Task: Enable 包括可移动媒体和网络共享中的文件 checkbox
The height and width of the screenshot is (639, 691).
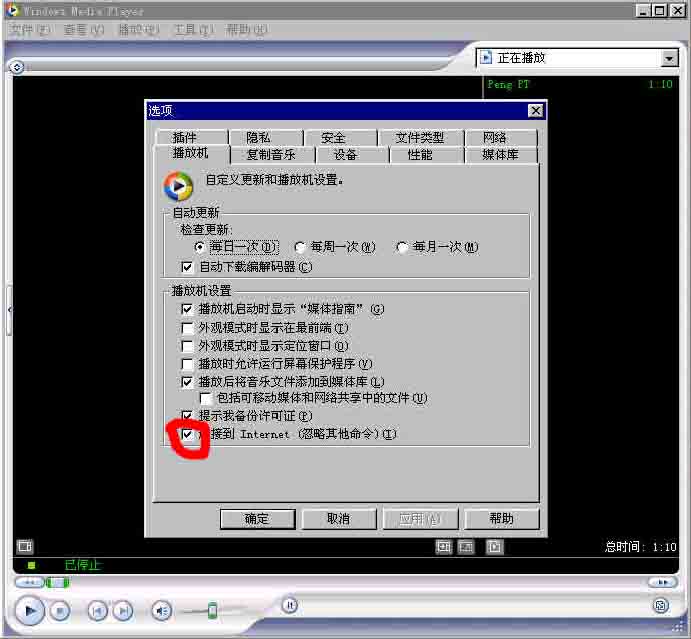Action: 205,398
